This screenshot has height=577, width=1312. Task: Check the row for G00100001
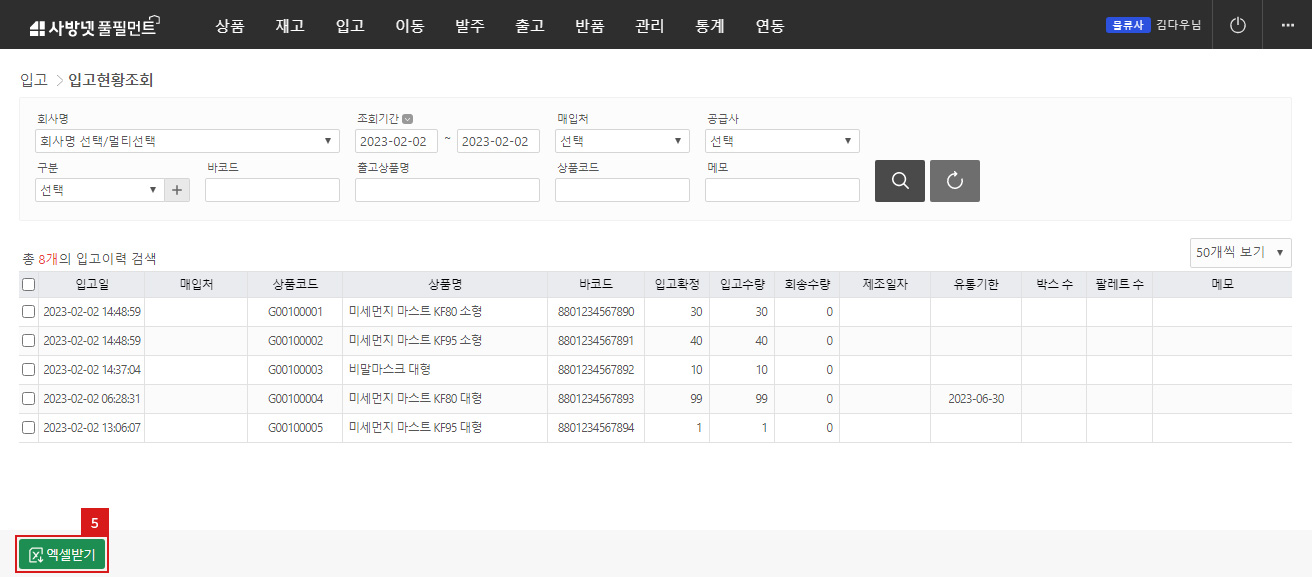pos(28,312)
